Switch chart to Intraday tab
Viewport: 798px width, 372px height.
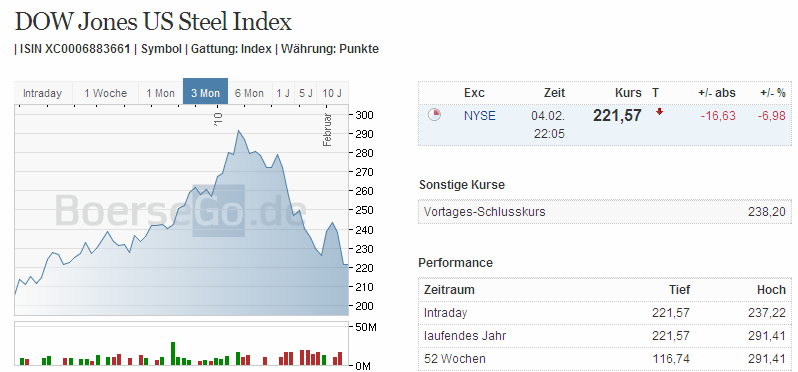click(x=43, y=94)
